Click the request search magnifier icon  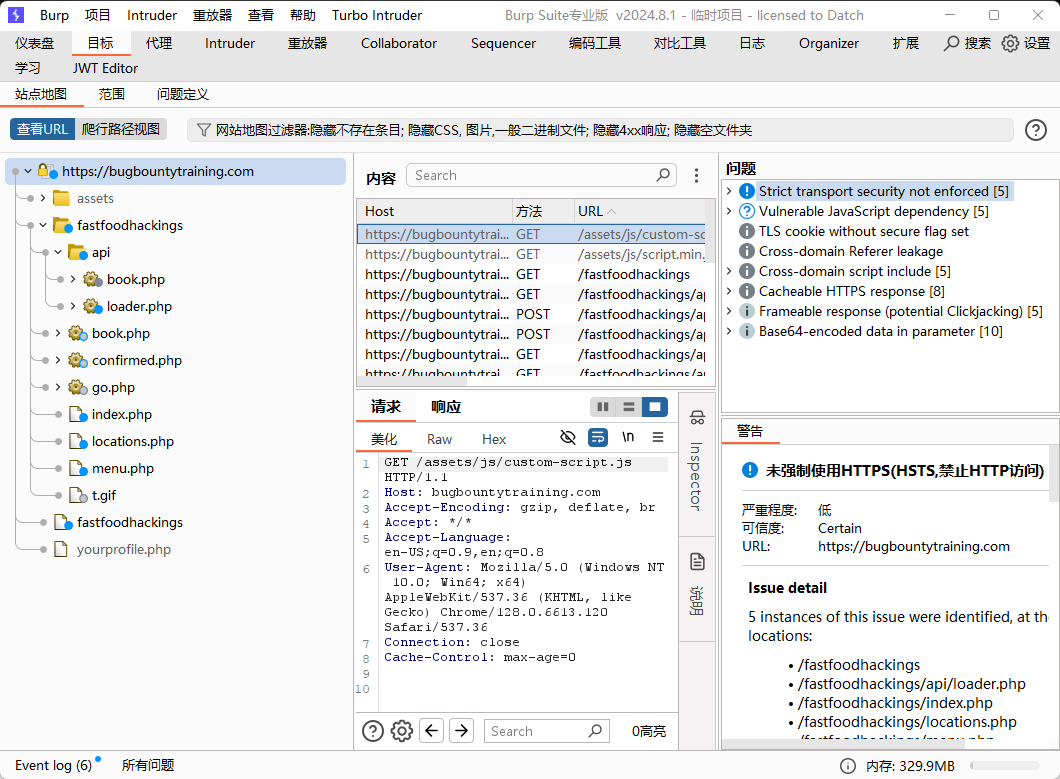595,731
